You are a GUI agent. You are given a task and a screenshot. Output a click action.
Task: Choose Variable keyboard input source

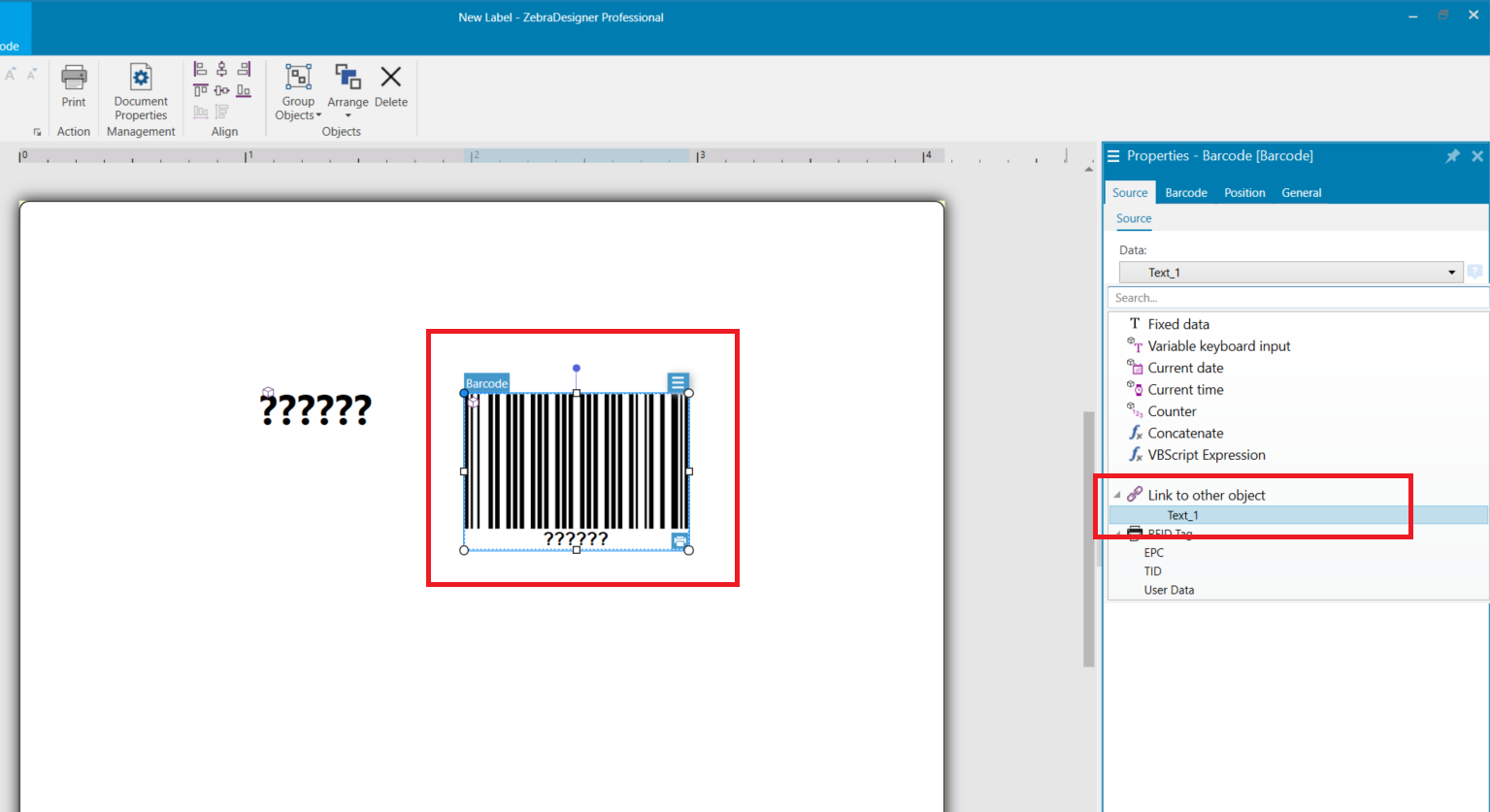click(x=1219, y=346)
